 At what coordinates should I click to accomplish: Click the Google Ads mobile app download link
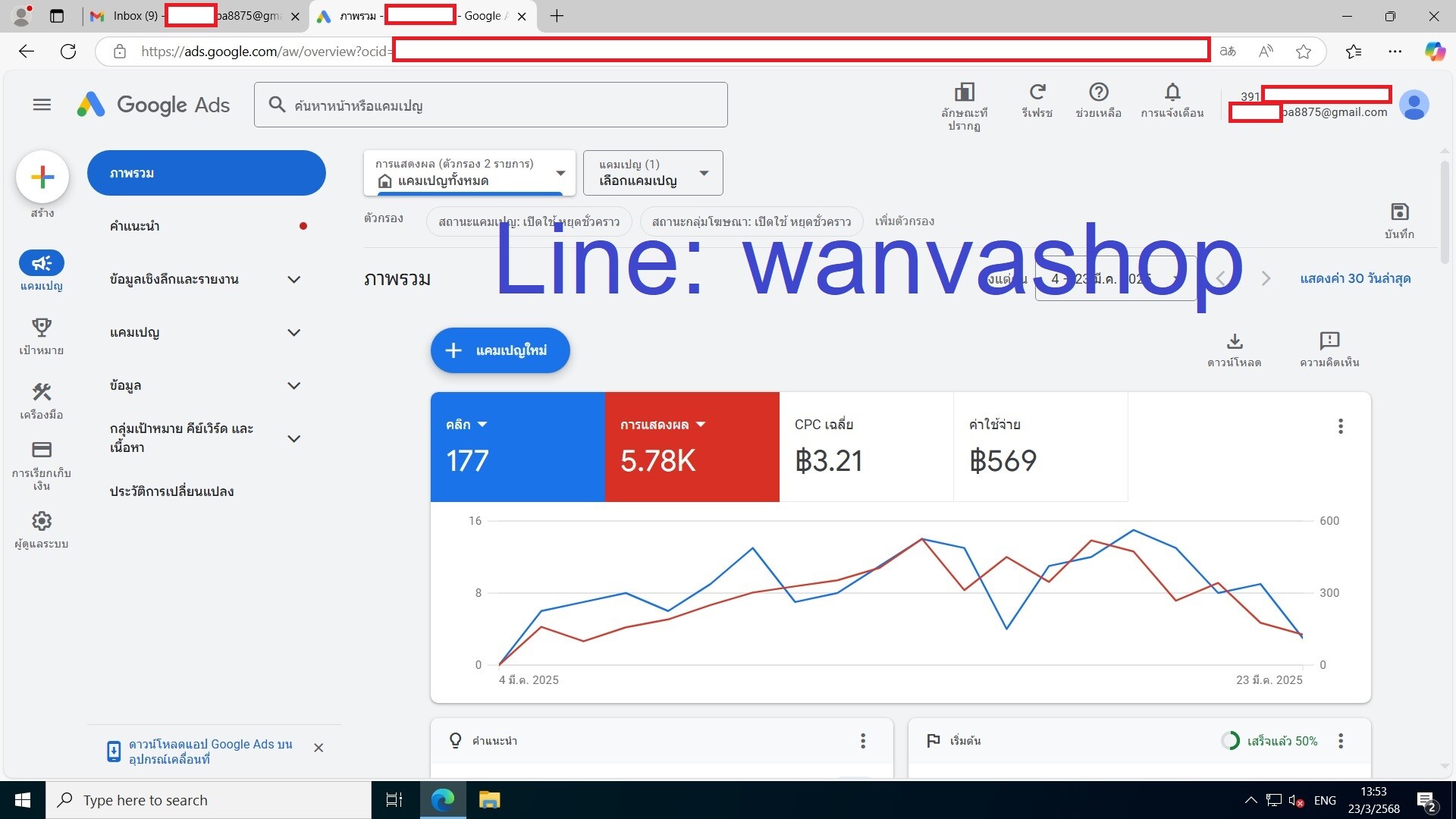tap(210, 752)
